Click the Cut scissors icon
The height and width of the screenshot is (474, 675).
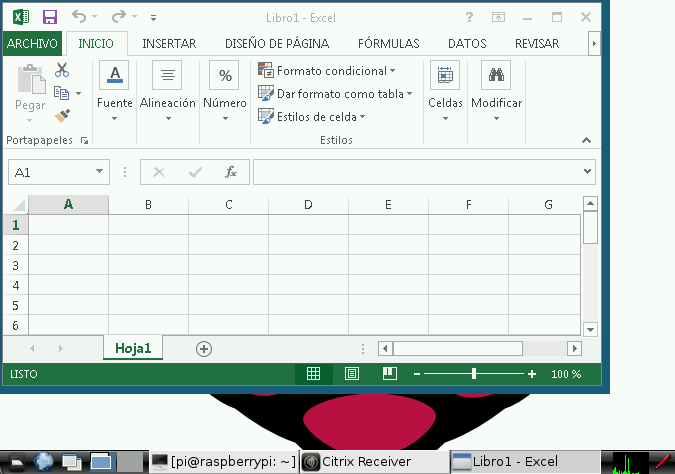tap(62, 70)
